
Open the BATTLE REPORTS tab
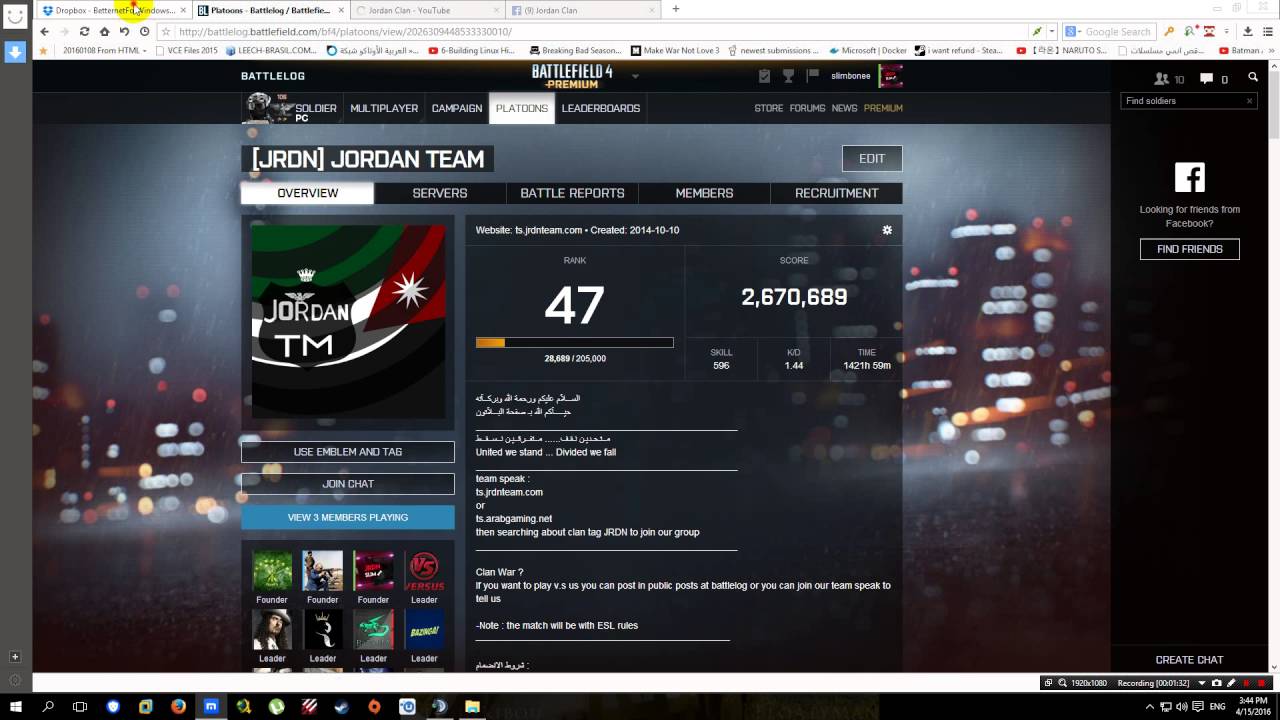[572, 193]
